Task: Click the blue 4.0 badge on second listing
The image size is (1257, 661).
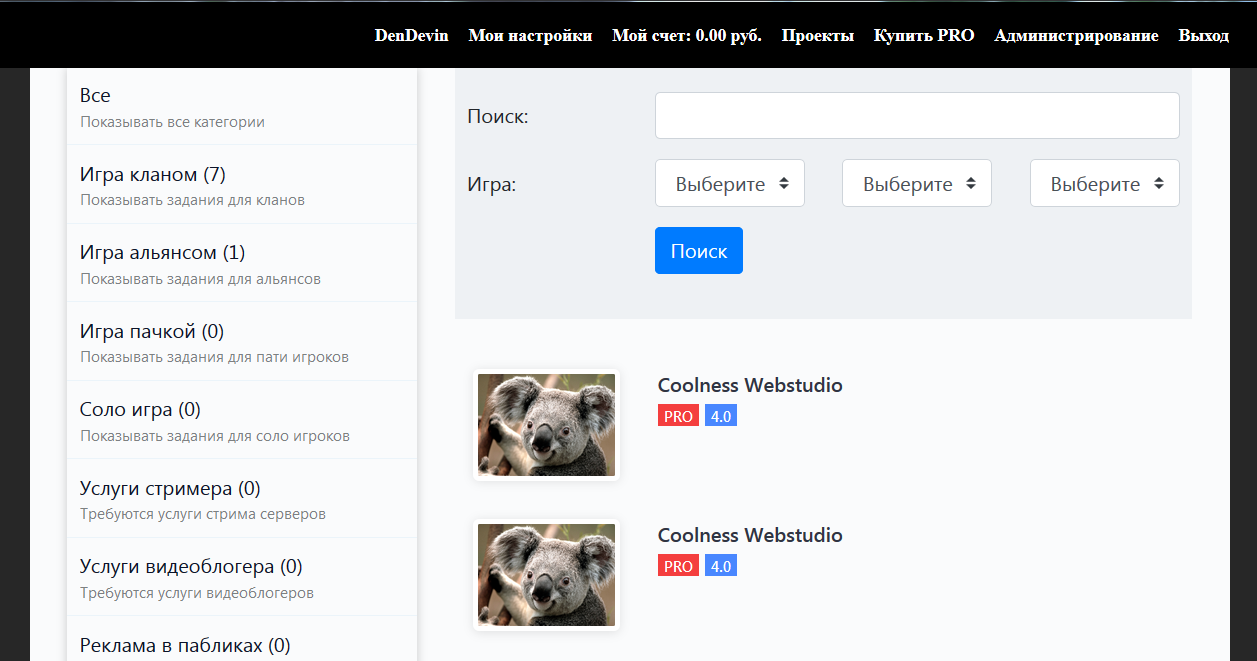Action: [x=721, y=566]
